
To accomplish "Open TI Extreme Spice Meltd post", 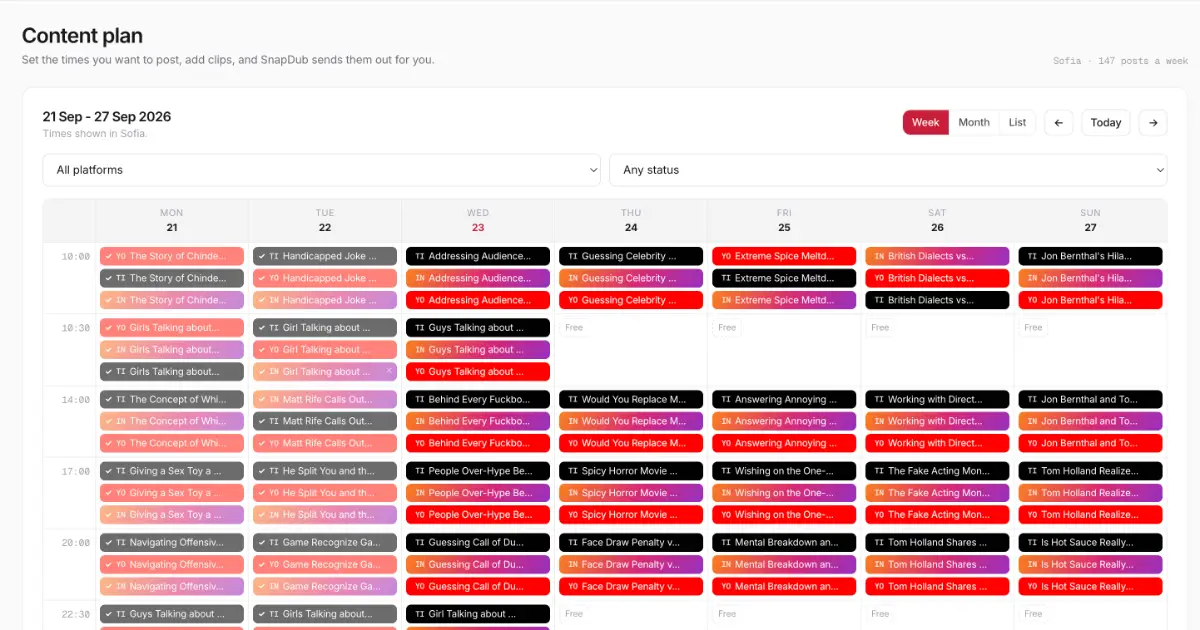I will (x=784, y=278).
